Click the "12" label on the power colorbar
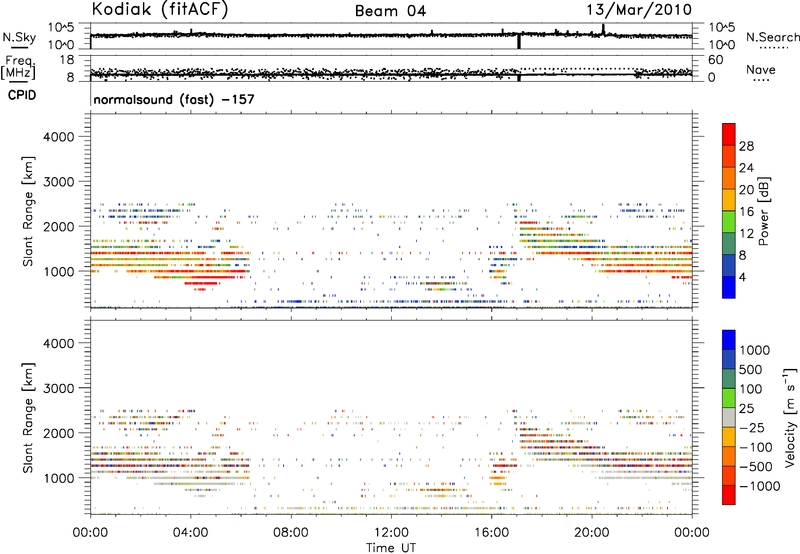This screenshot has height=554, width=800. 746,234
